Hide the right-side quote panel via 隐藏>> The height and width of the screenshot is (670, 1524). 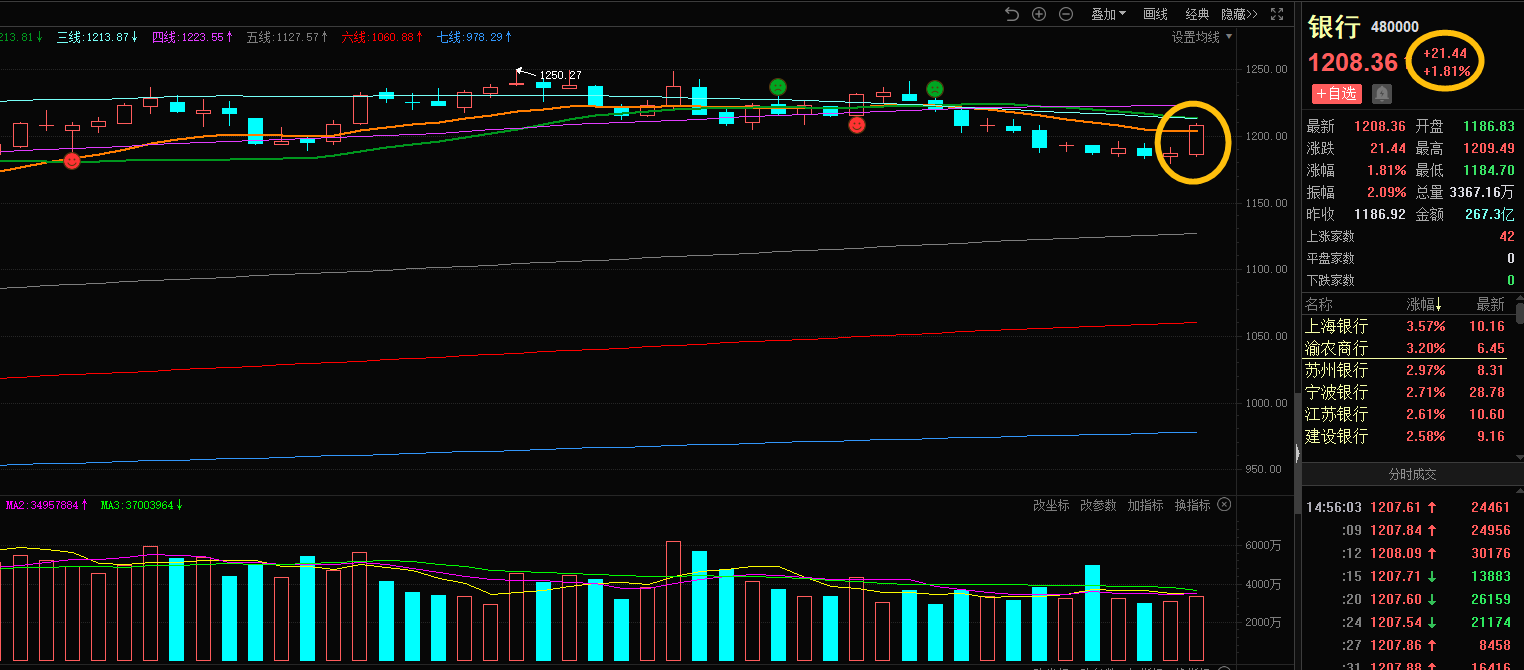(1239, 14)
